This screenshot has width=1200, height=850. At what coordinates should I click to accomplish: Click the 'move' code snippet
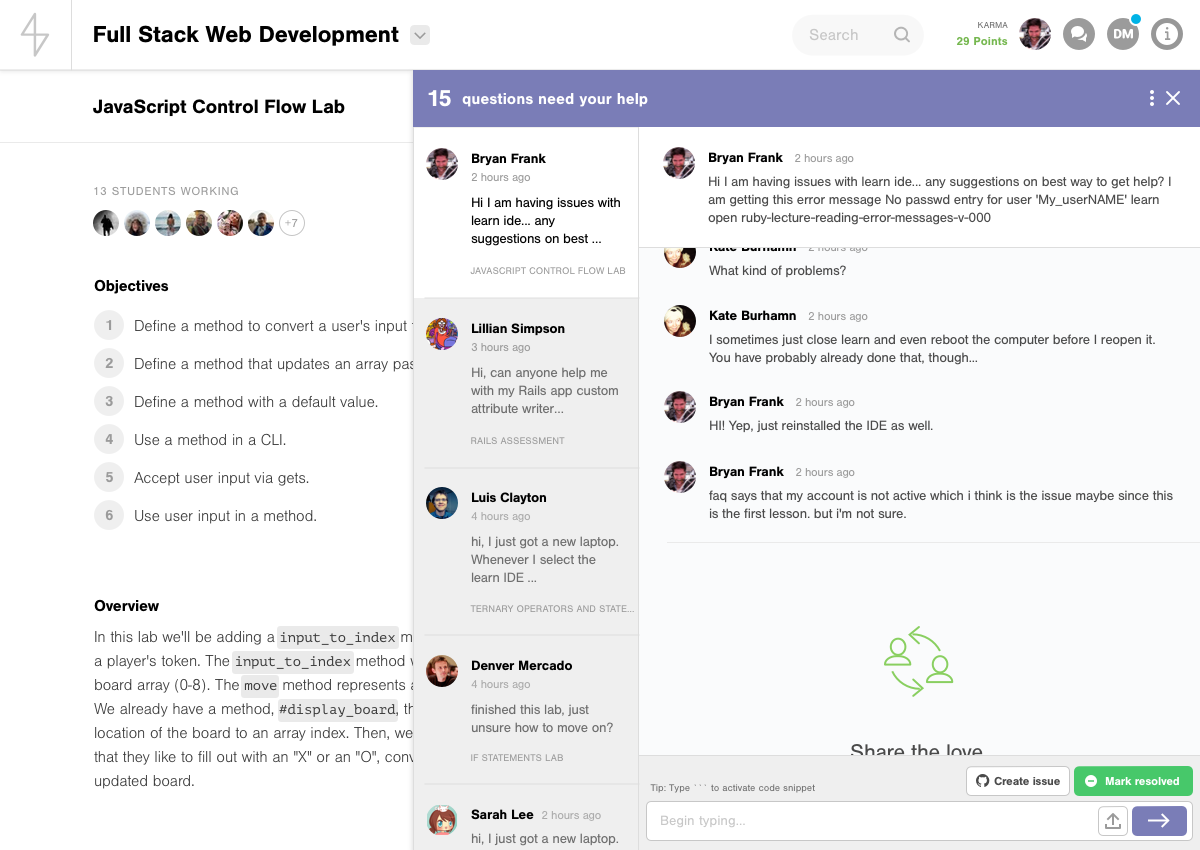[260, 685]
